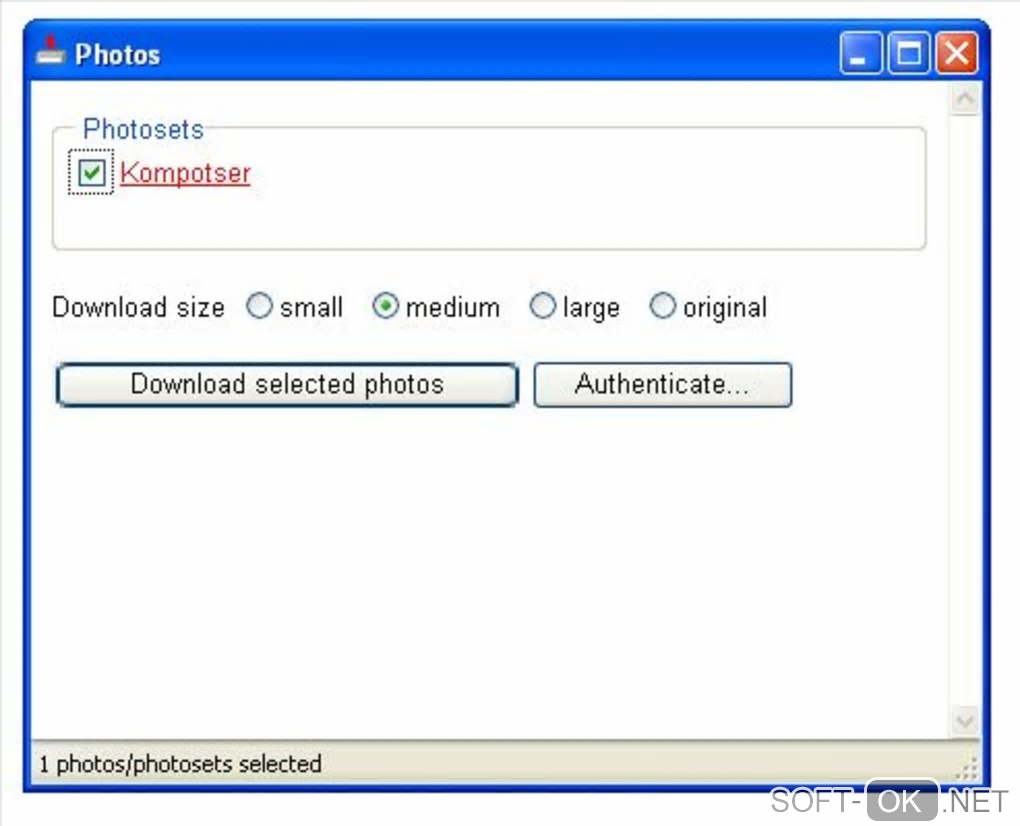Select the medium download size
This screenshot has width=1020, height=826.
pos(385,306)
